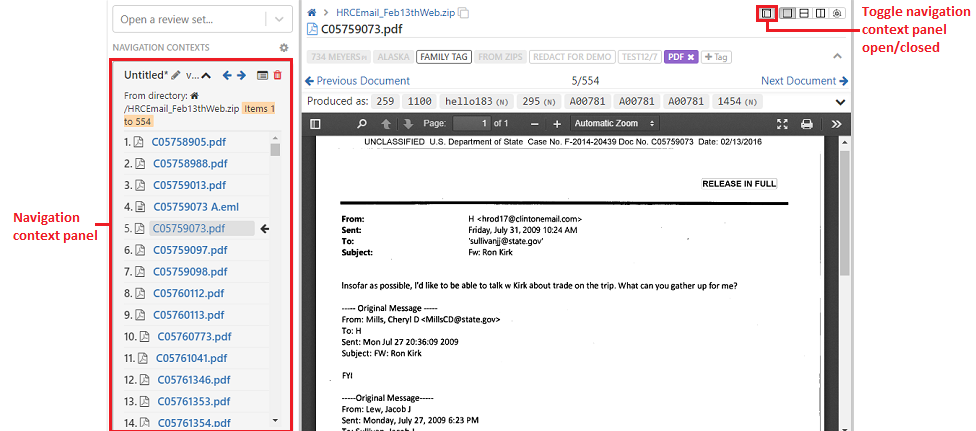The width and height of the screenshot is (976, 431).
Task: Open PDF viewer tools double-chevron menu
Action: point(836,123)
